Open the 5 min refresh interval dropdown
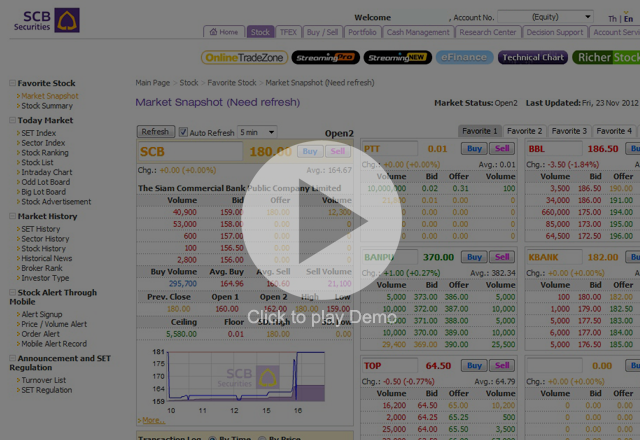This screenshot has height=440, width=640. [257, 132]
